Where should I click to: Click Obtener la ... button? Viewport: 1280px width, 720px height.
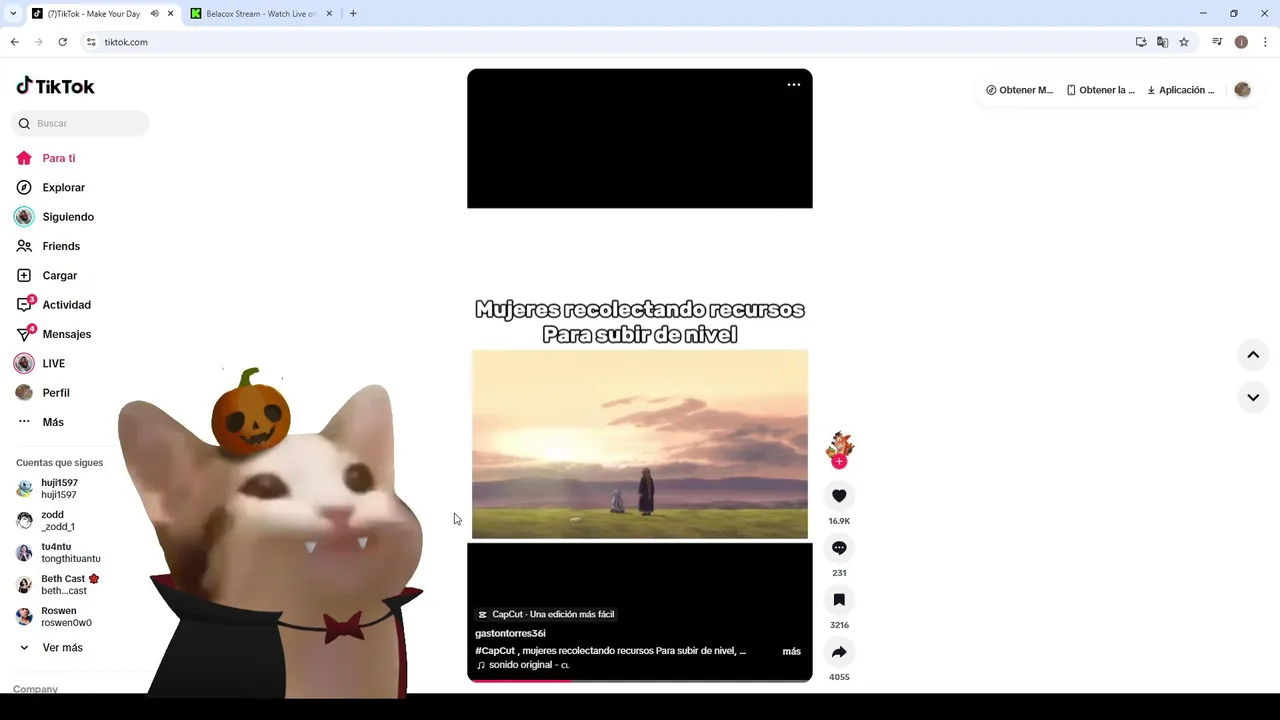[1100, 90]
